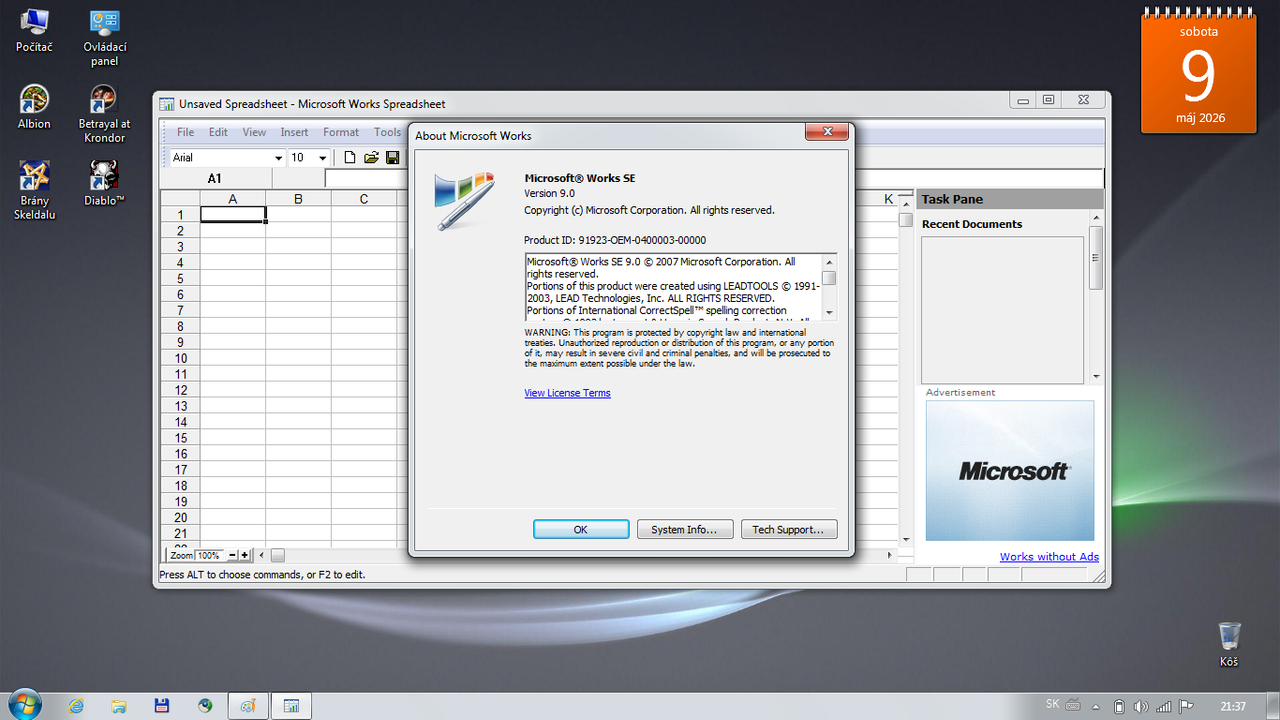Click the battery power tray icon

click(1119, 706)
